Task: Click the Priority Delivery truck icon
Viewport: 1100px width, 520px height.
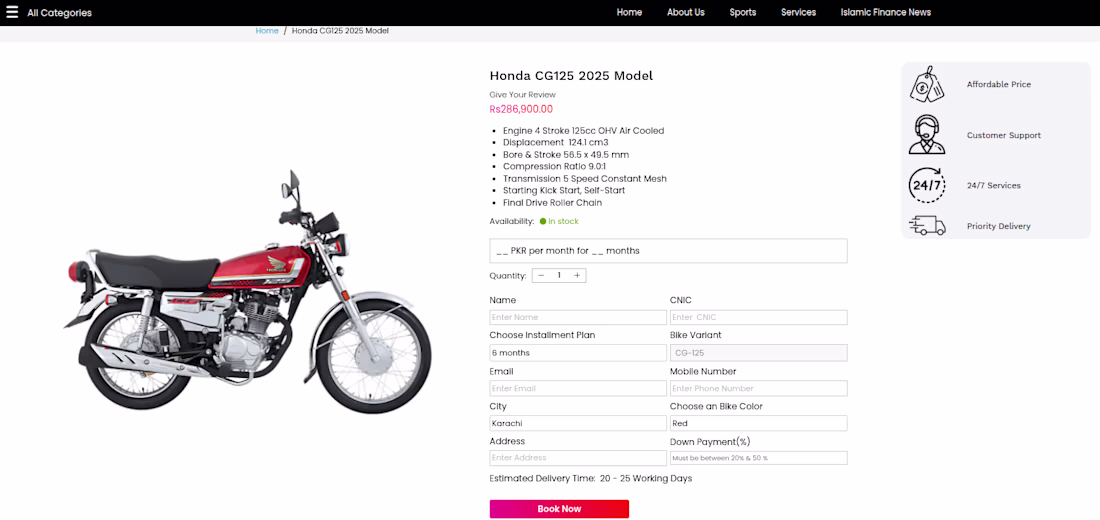Action: click(x=926, y=226)
